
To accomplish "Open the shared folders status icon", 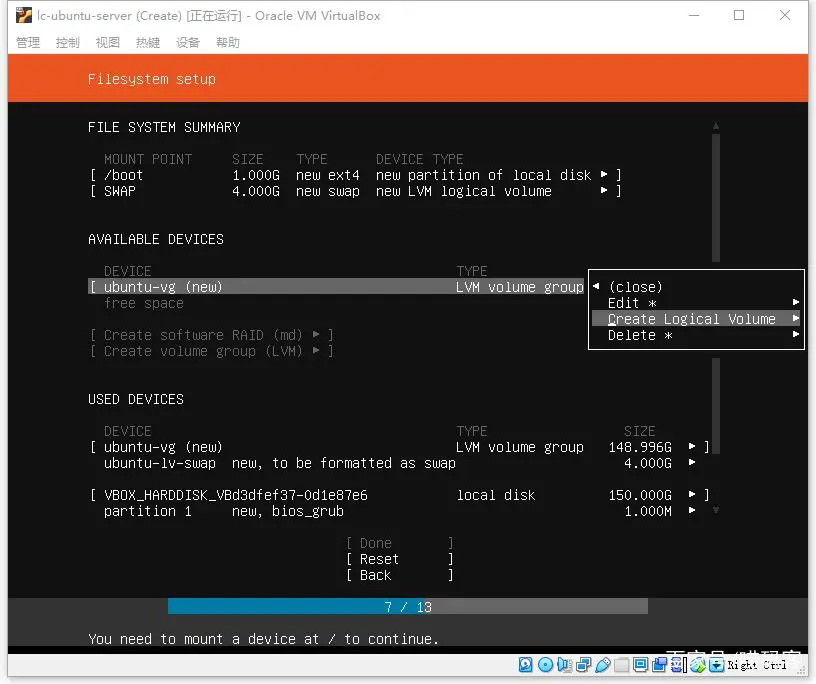I will click(621, 664).
